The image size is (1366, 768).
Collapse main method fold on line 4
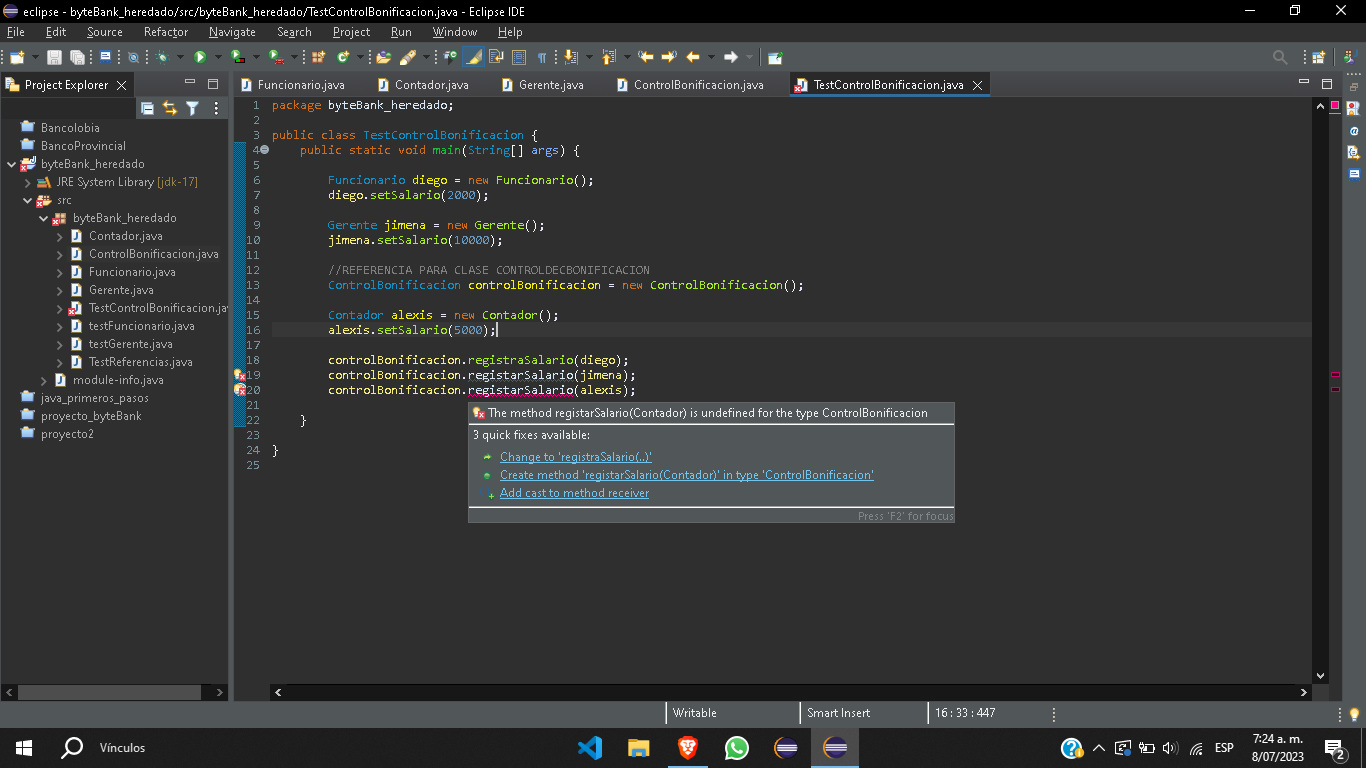coord(265,150)
